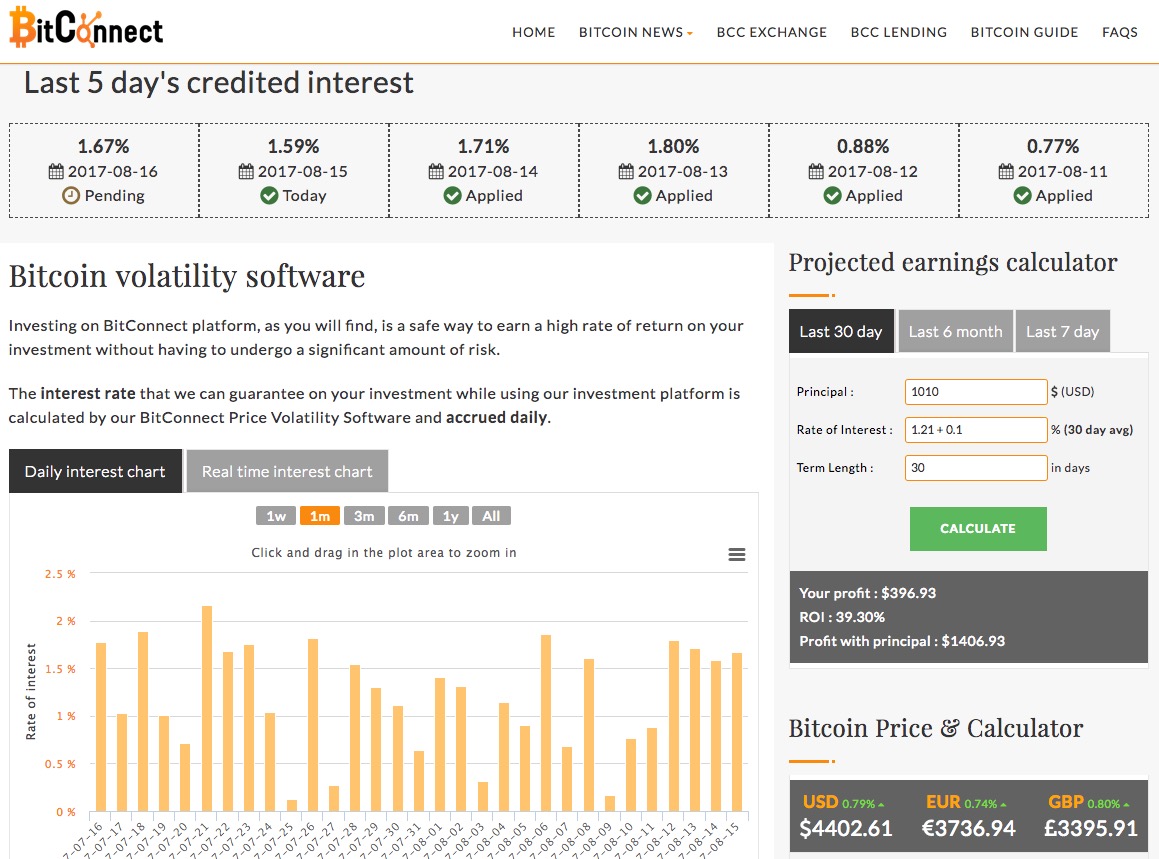Click the Bitcoin volatility software heading
Screen dimensions: 1159x859
[x=187, y=276]
